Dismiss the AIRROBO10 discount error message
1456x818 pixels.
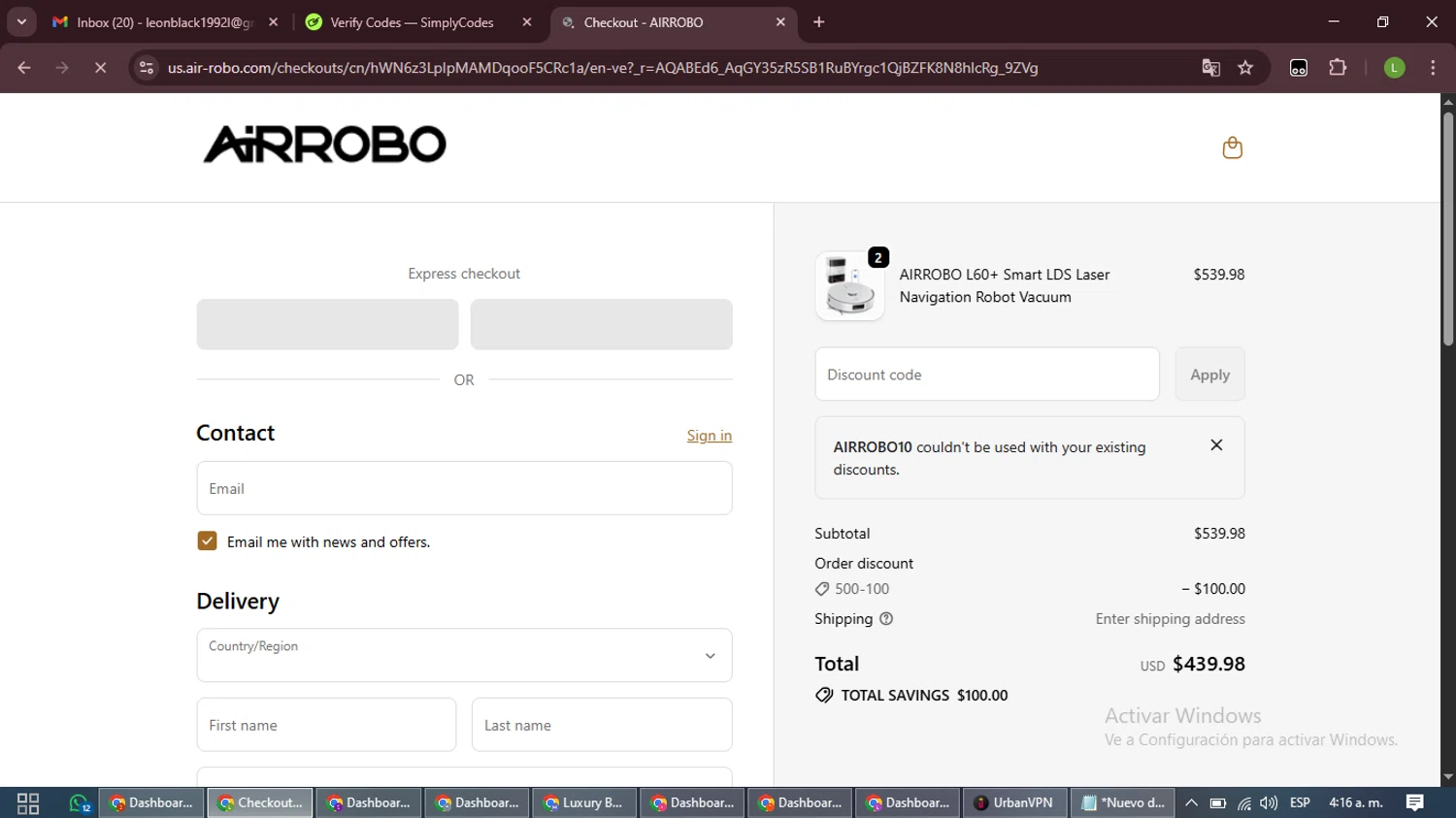click(x=1216, y=445)
